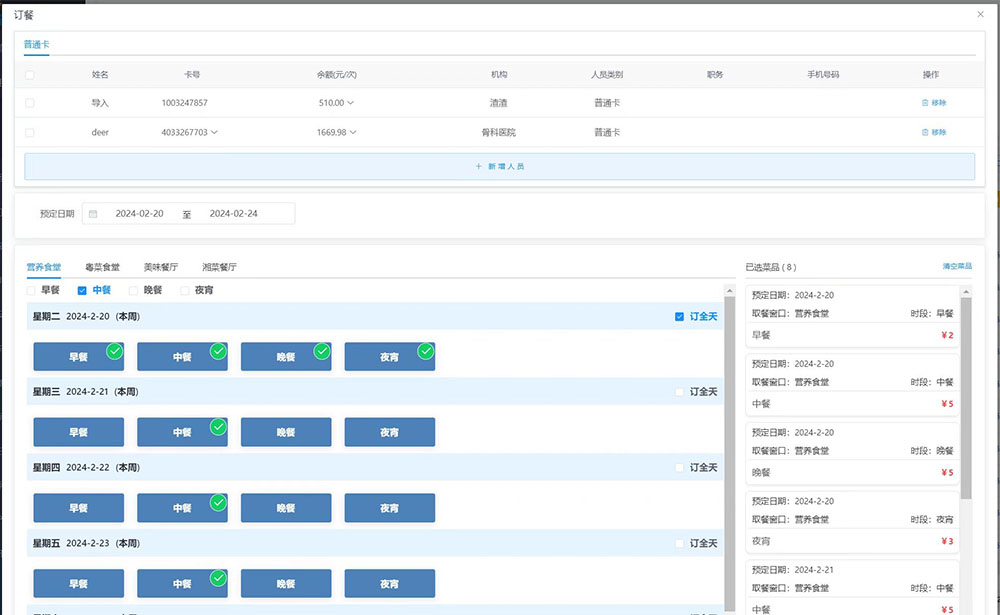Select 夜宵 button for 2024-2-23
1000x615 pixels.
(390, 584)
